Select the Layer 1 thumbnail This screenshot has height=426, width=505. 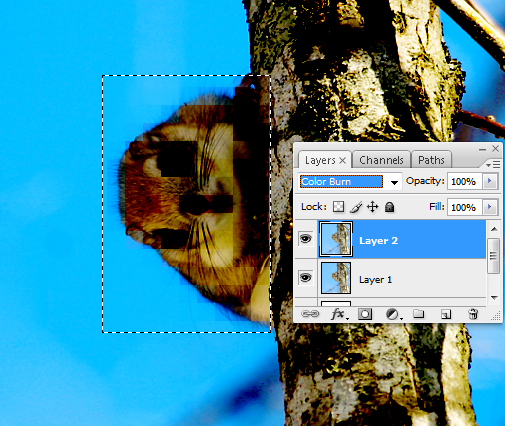(x=336, y=278)
